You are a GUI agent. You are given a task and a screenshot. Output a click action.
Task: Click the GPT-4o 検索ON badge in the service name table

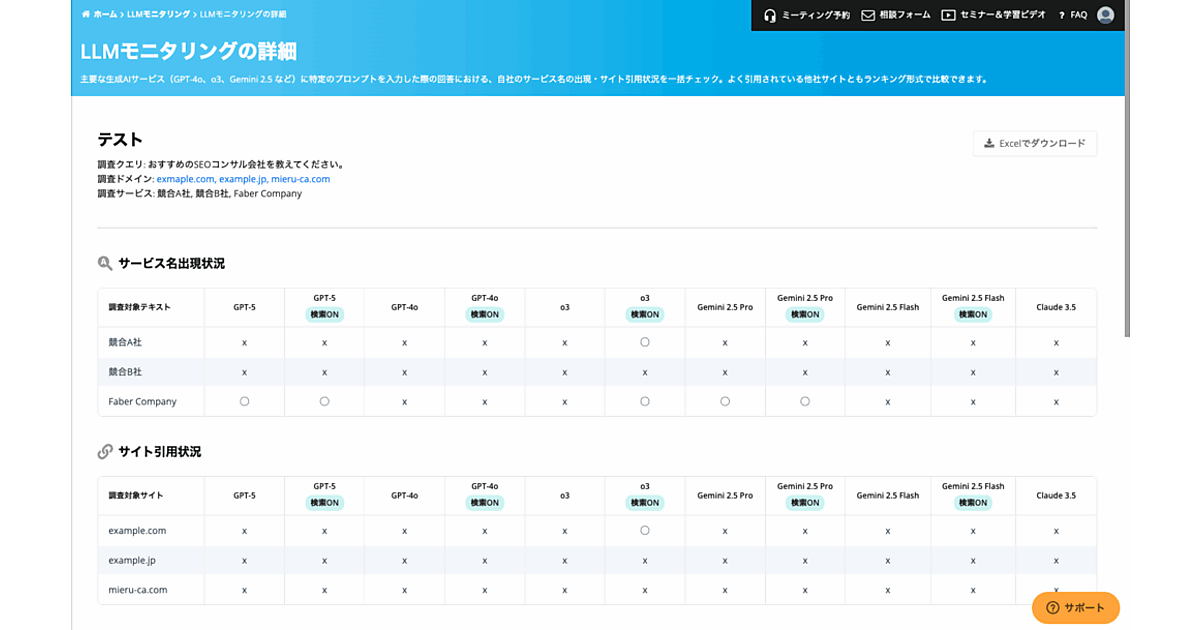coord(484,315)
